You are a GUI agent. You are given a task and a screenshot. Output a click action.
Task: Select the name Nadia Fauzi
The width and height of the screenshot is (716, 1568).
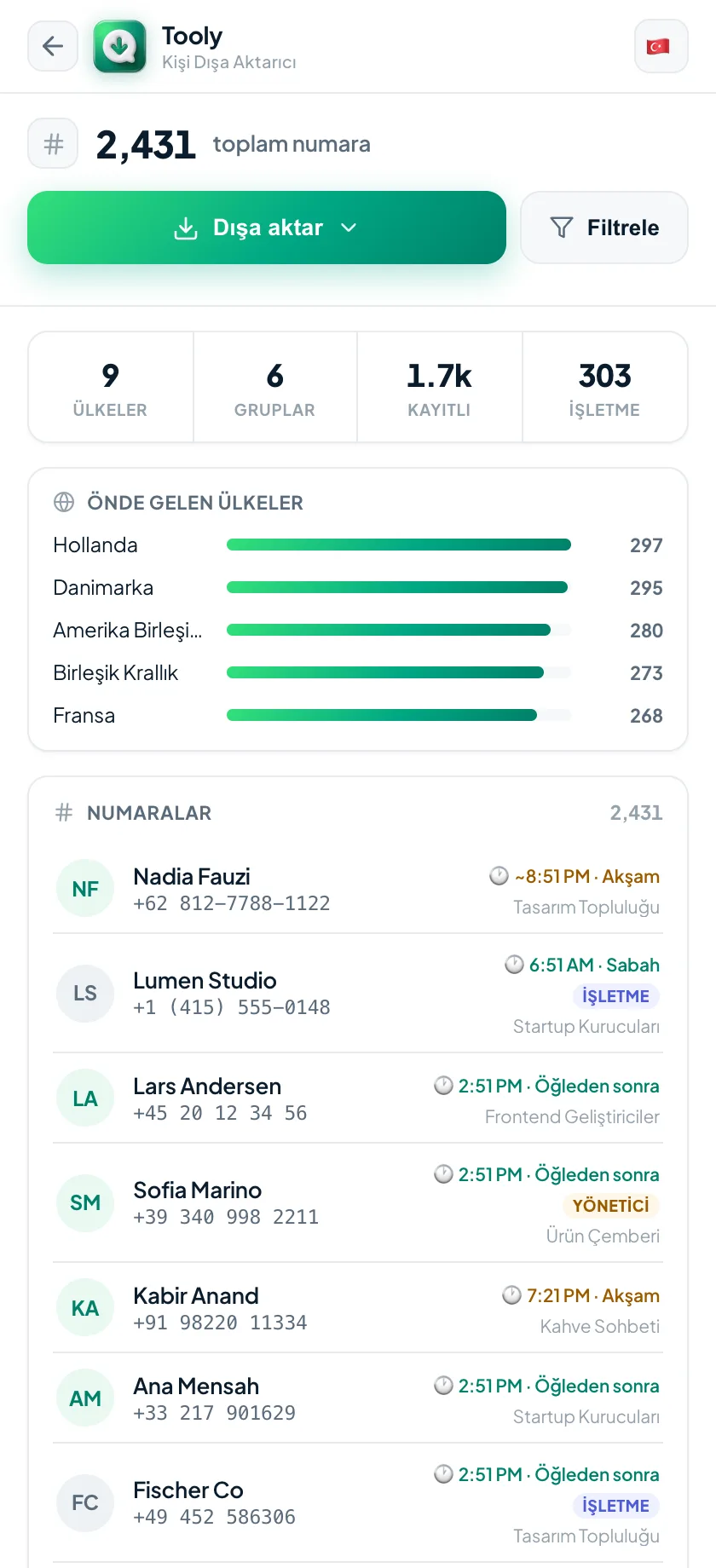[192, 876]
